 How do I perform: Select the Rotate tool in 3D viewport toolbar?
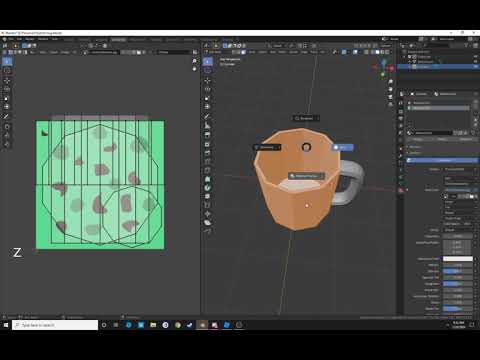tap(207, 89)
